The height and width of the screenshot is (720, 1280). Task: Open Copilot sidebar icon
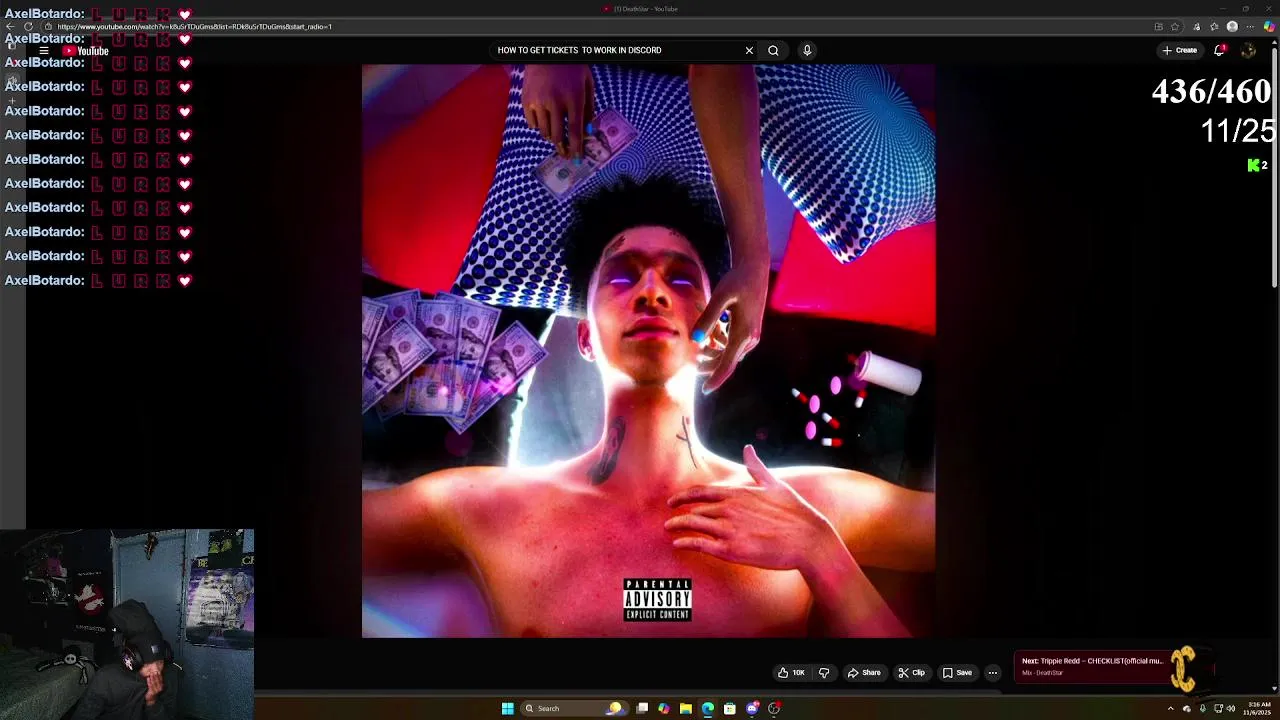pos(1269,26)
